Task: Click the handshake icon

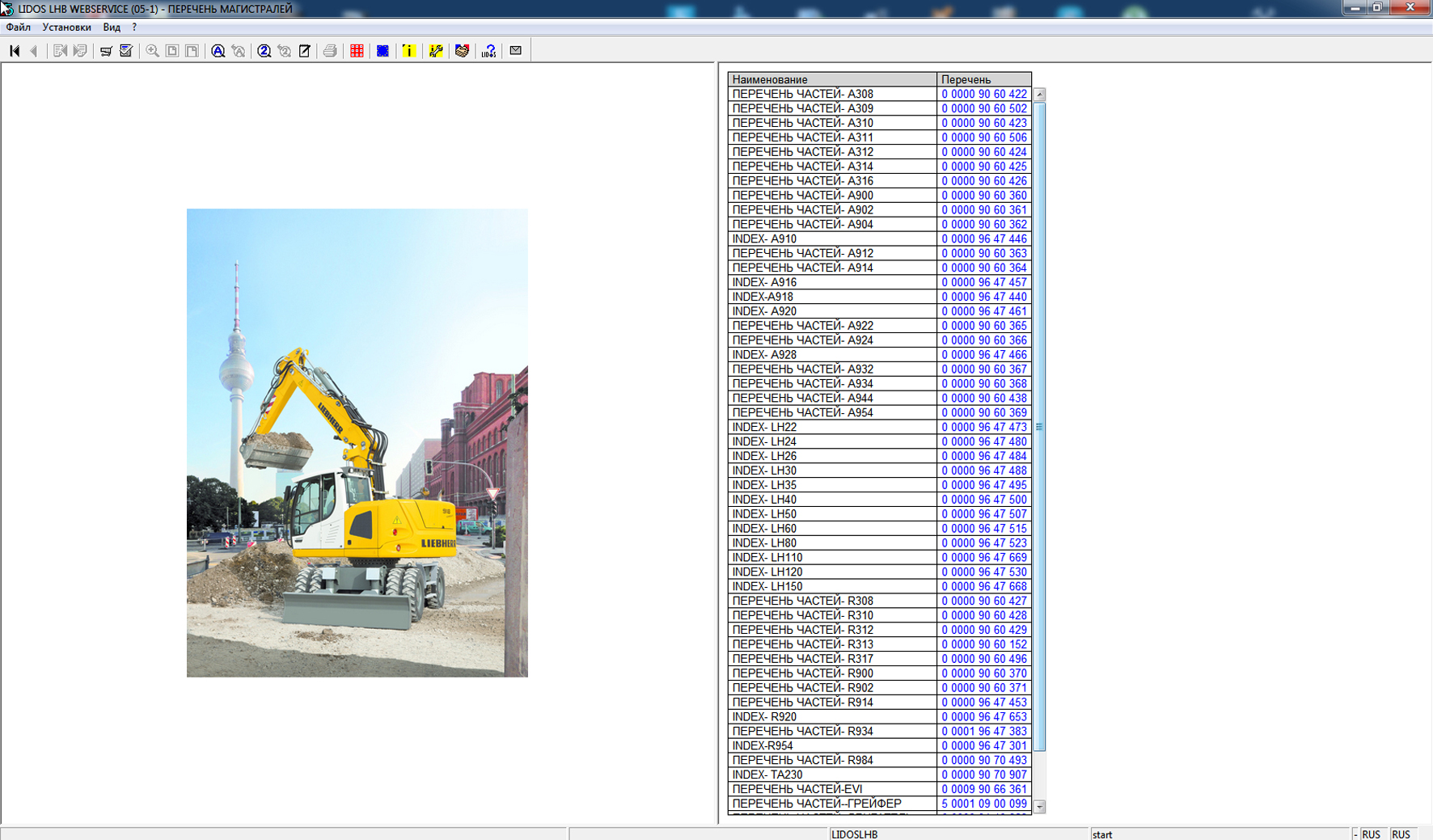Action: click(x=462, y=51)
